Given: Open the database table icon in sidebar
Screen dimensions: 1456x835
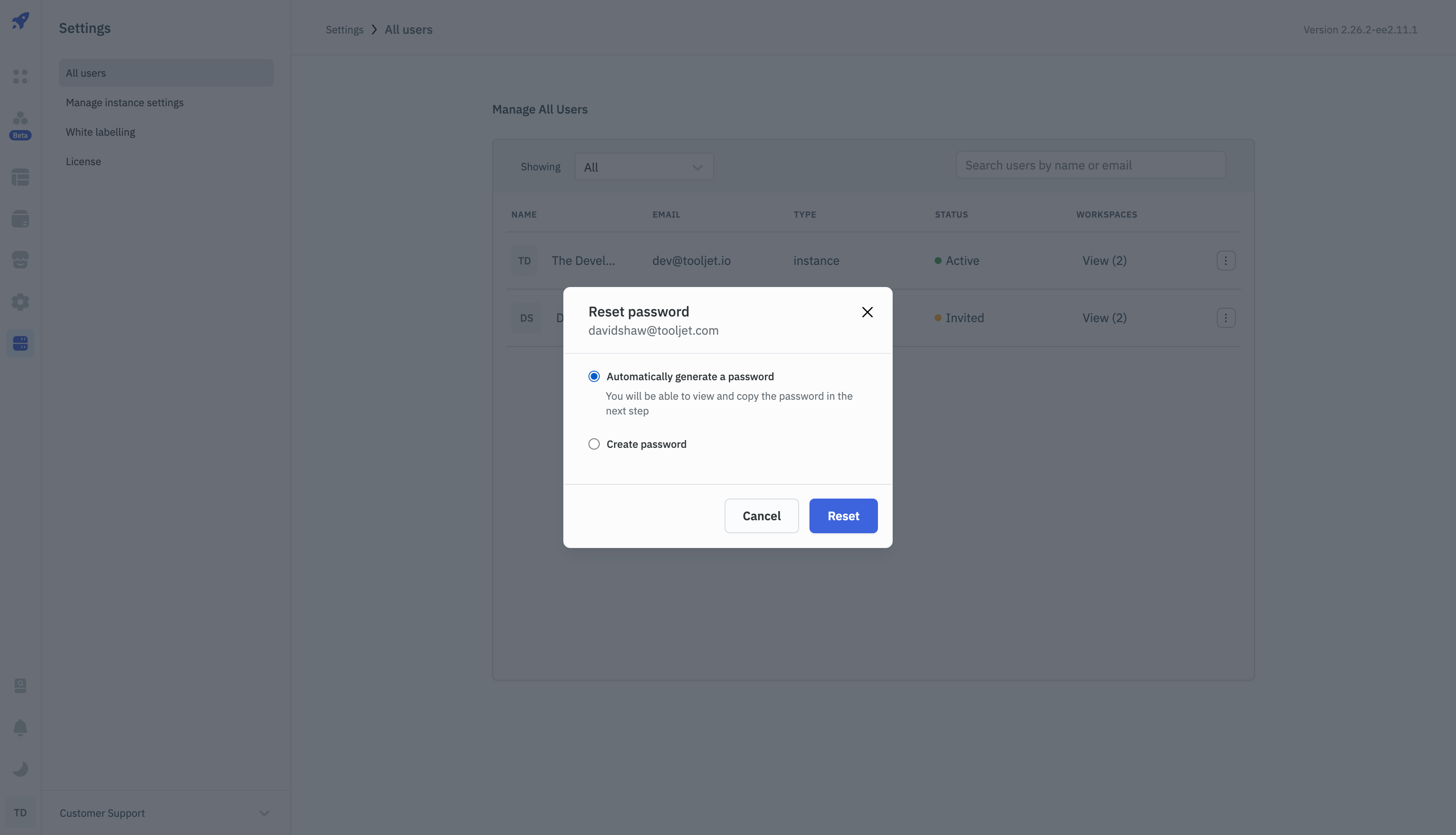Looking at the screenshot, I should pos(21,177).
